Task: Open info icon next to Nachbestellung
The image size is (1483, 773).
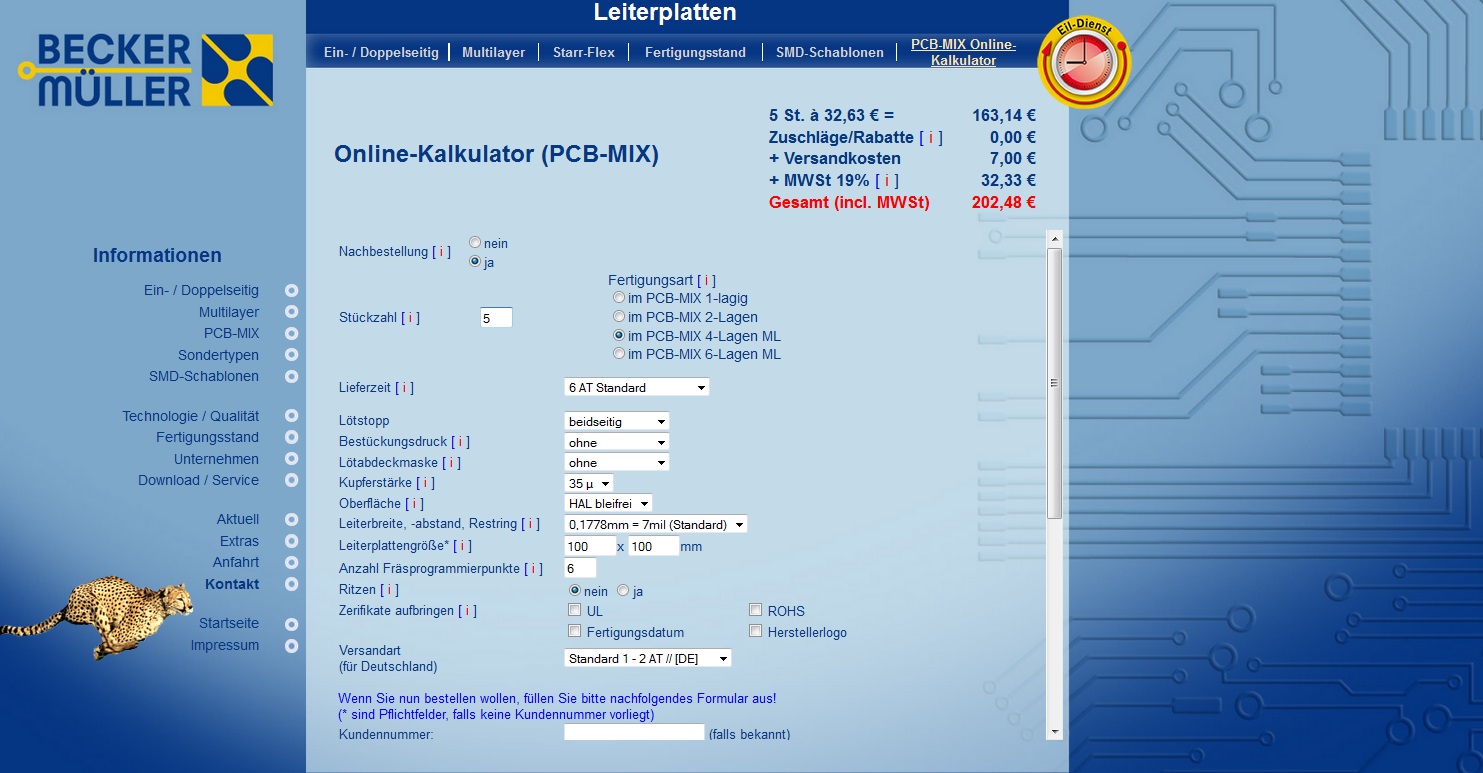Action: click(441, 252)
